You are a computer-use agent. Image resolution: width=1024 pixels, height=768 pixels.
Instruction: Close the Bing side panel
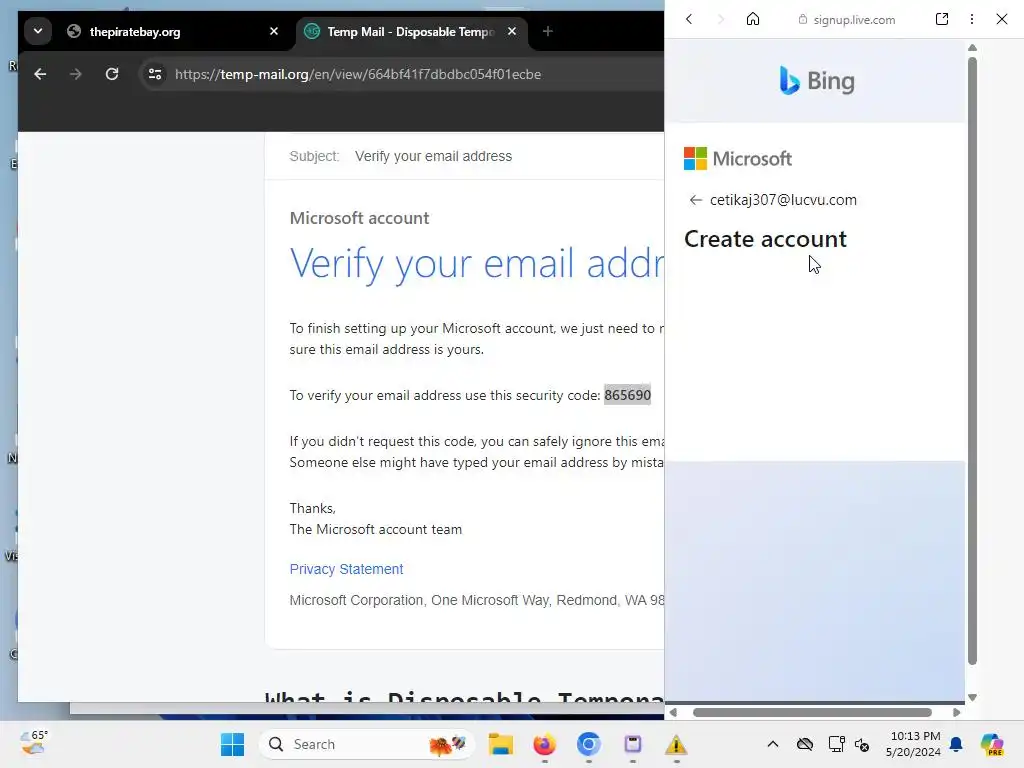point(1002,19)
